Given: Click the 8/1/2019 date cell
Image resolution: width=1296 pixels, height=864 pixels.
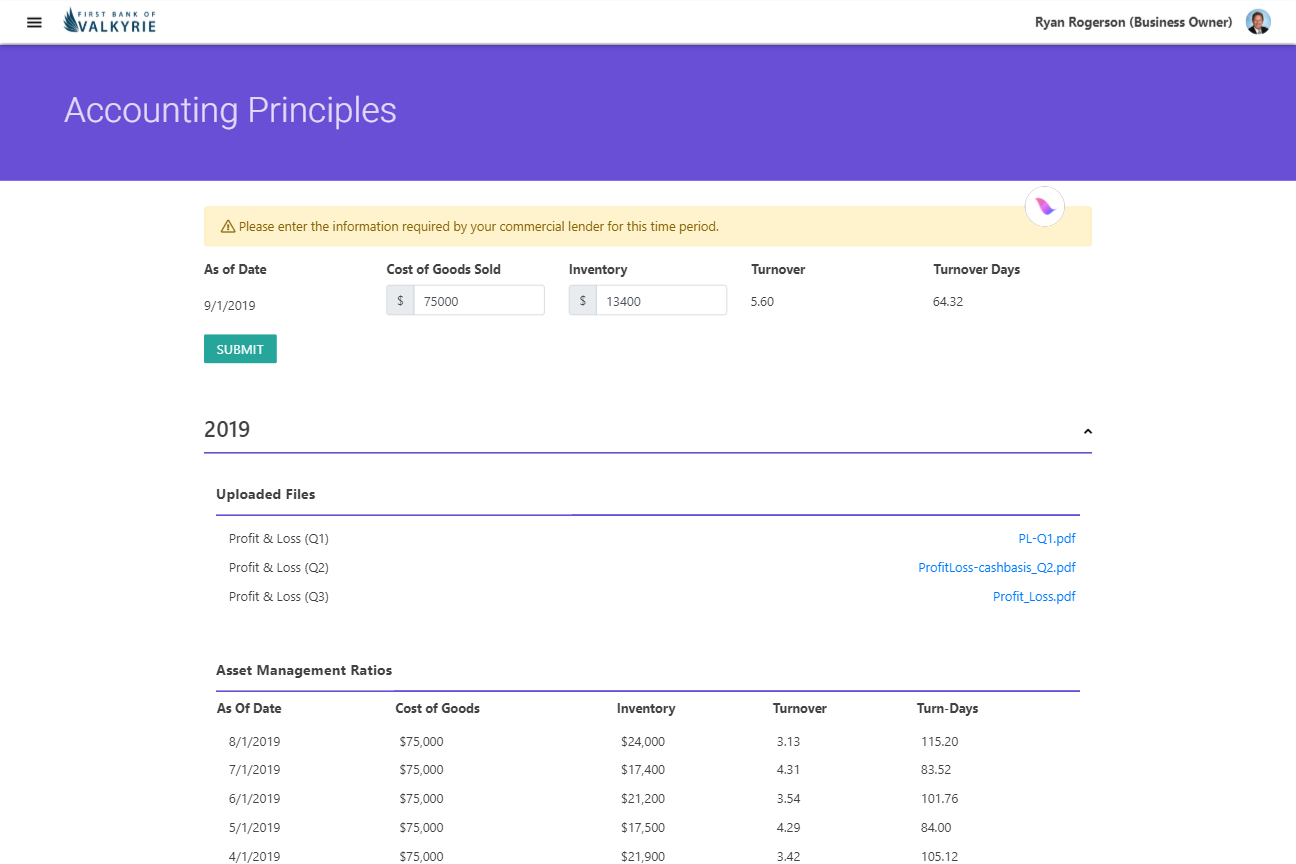Looking at the screenshot, I should coord(254,742).
